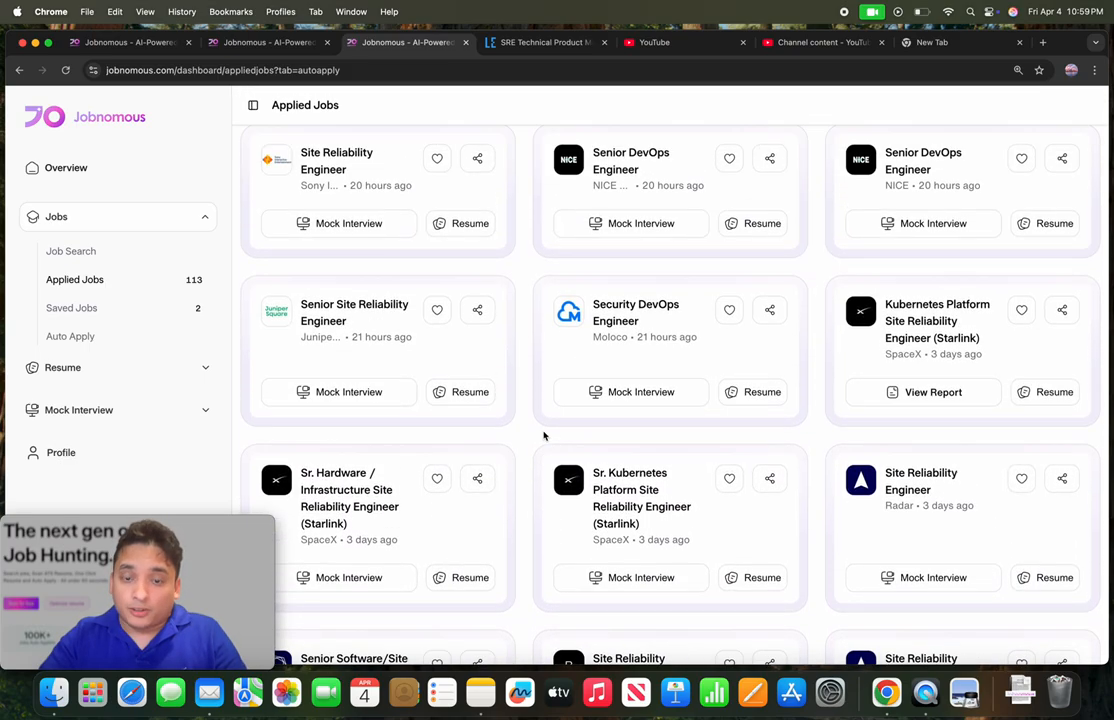Image resolution: width=1114 pixels, height=720 pixels.
Task: Reload the page
Action: [x=65, y=70]
